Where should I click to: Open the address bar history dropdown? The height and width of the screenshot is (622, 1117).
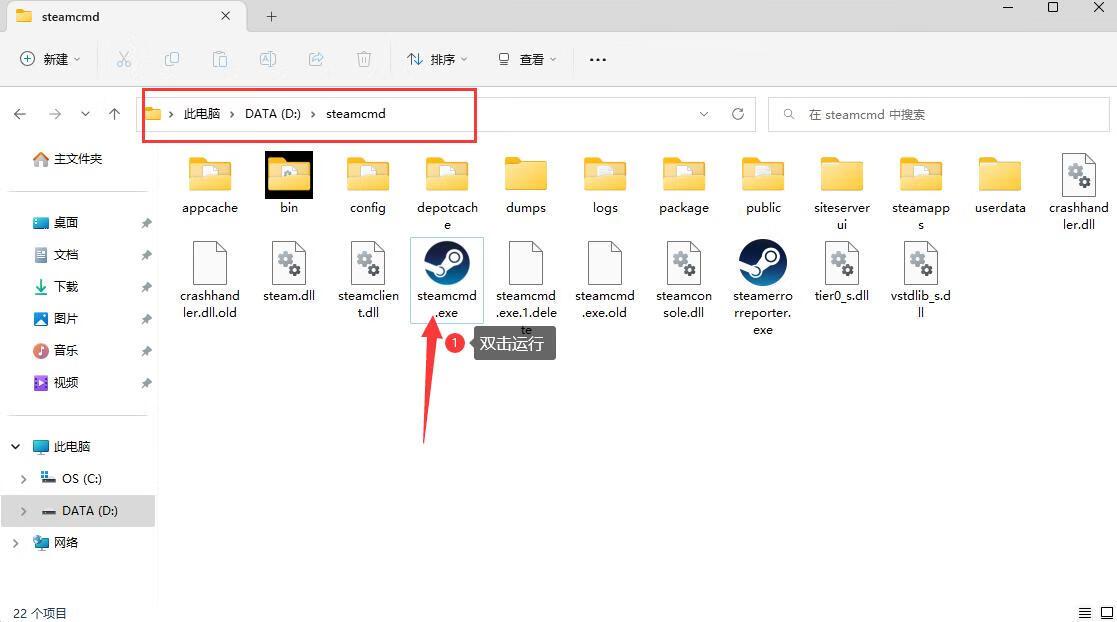point(704,114)
